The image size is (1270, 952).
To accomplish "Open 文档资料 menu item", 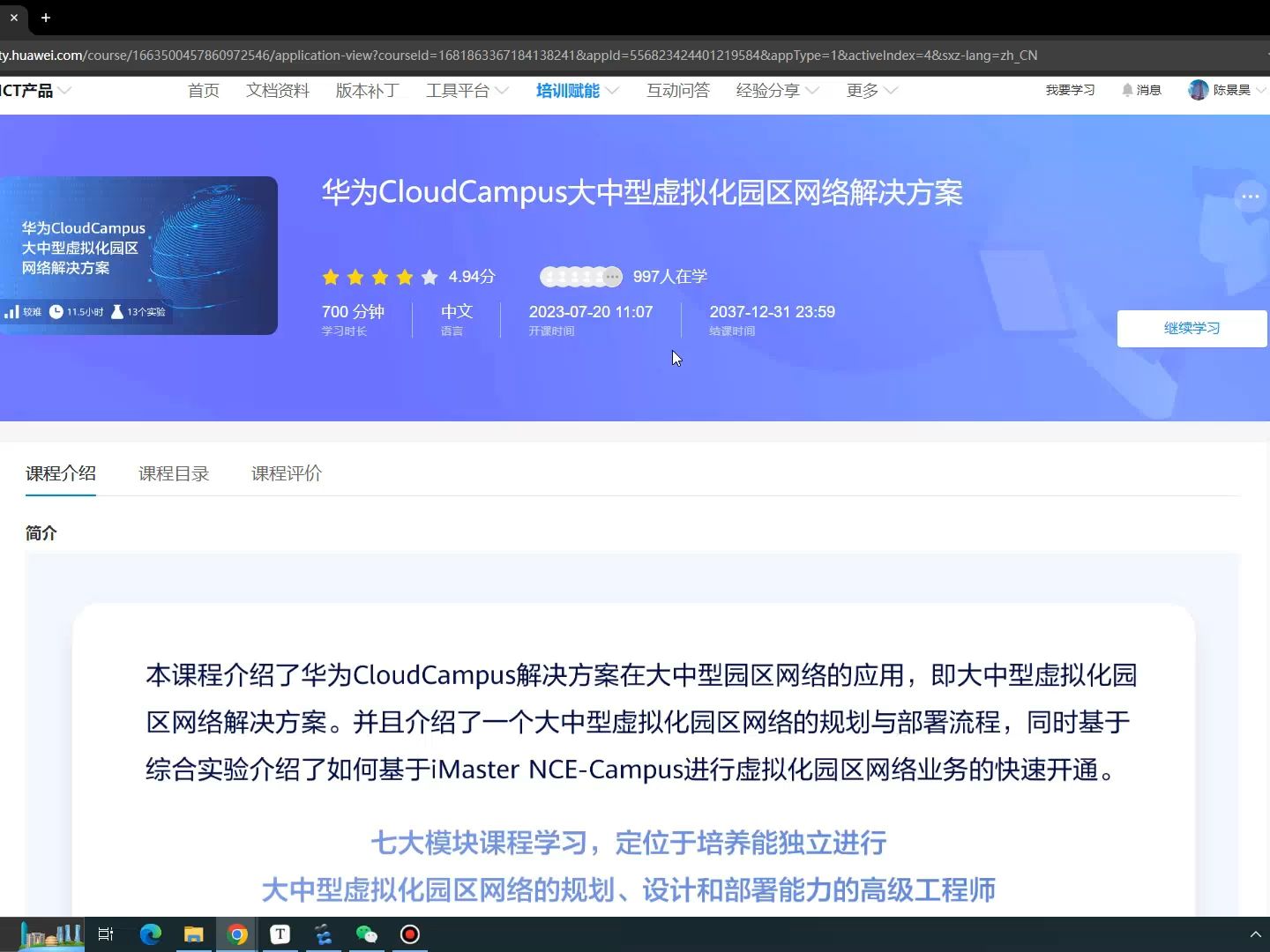I will 278,90.
